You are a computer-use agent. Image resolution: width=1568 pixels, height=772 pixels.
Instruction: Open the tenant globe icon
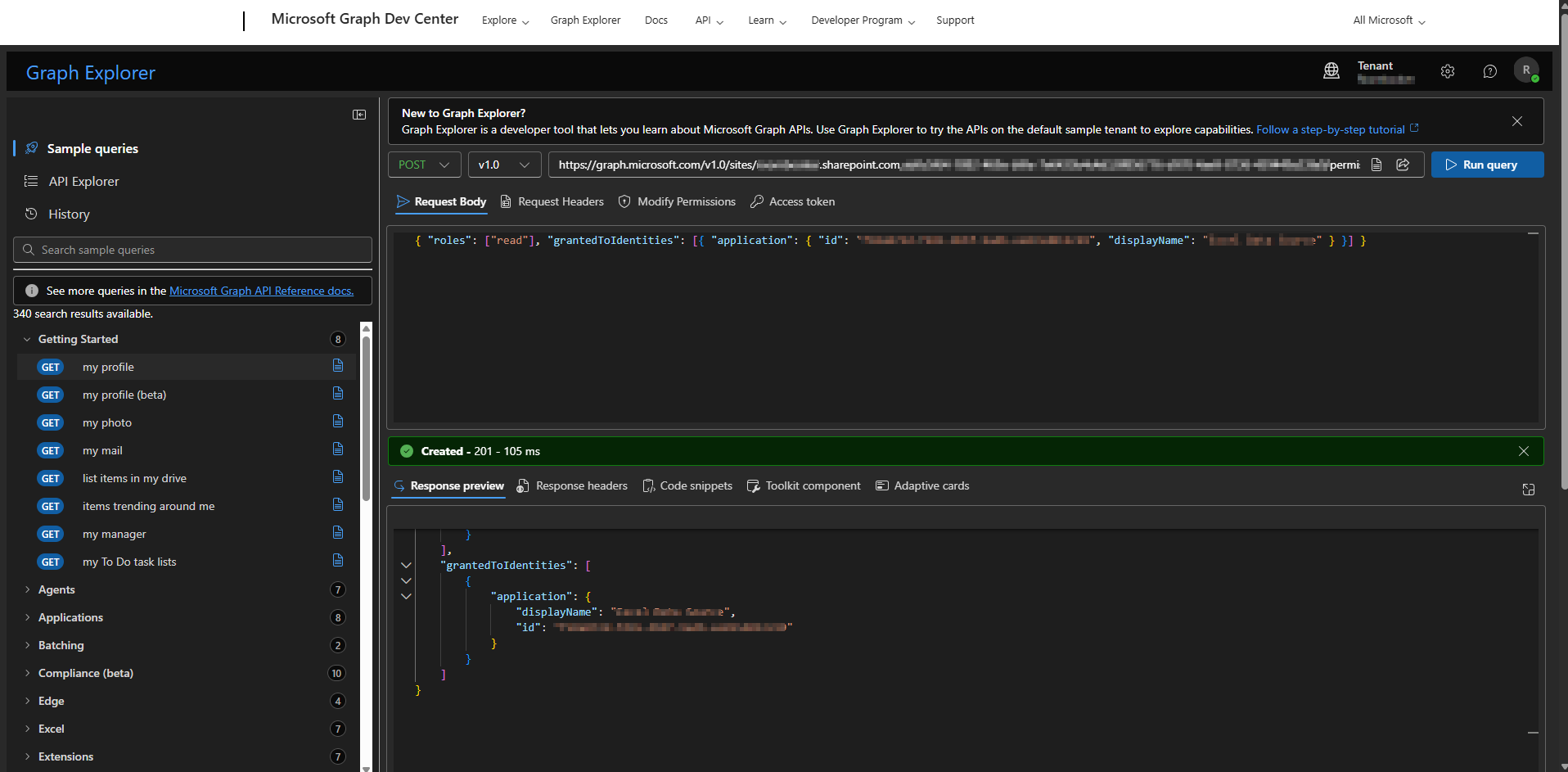coord(1331,71)
